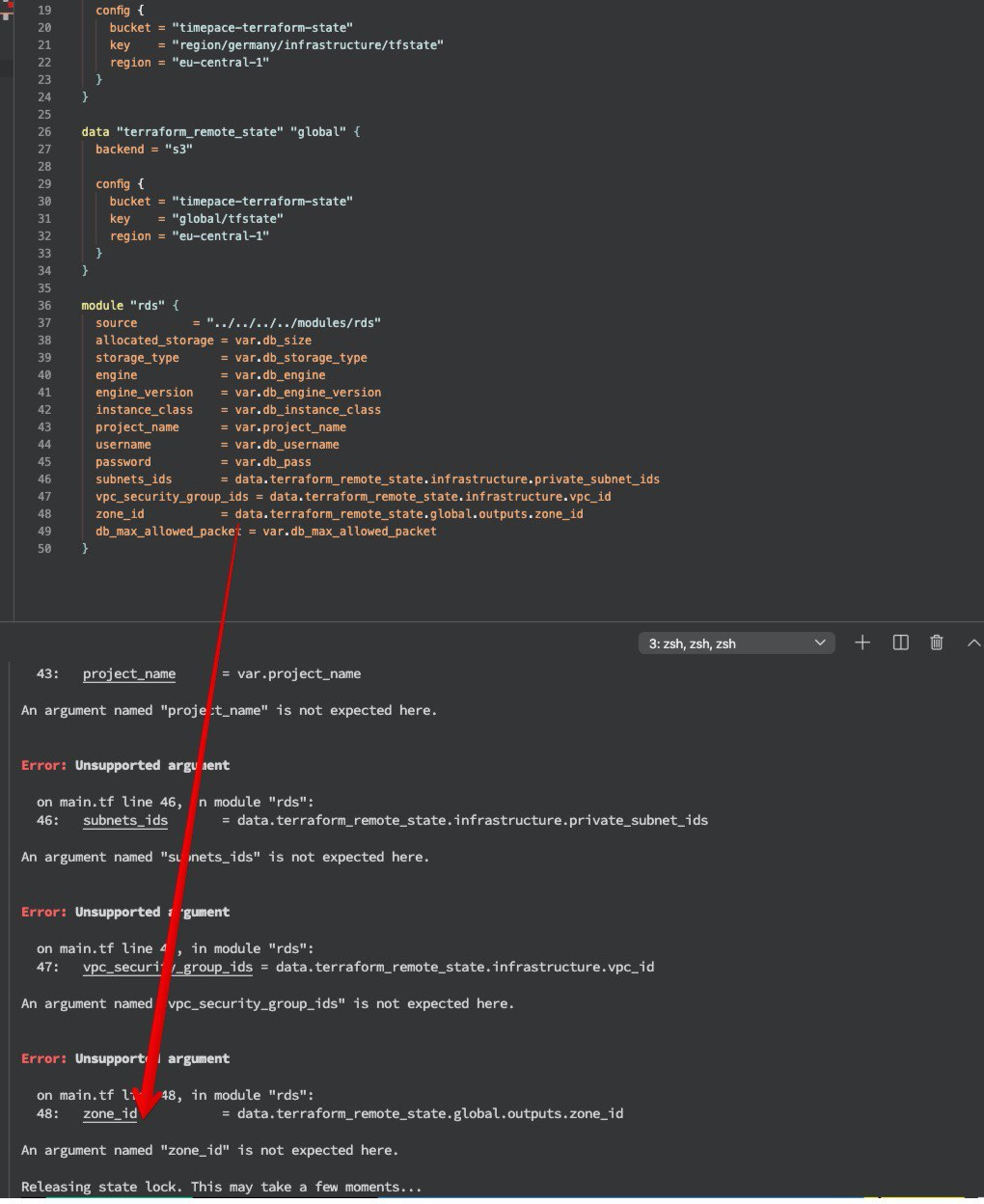Open the zsh terminal selector dropdown
The image size is (984, 1204).
735,643
